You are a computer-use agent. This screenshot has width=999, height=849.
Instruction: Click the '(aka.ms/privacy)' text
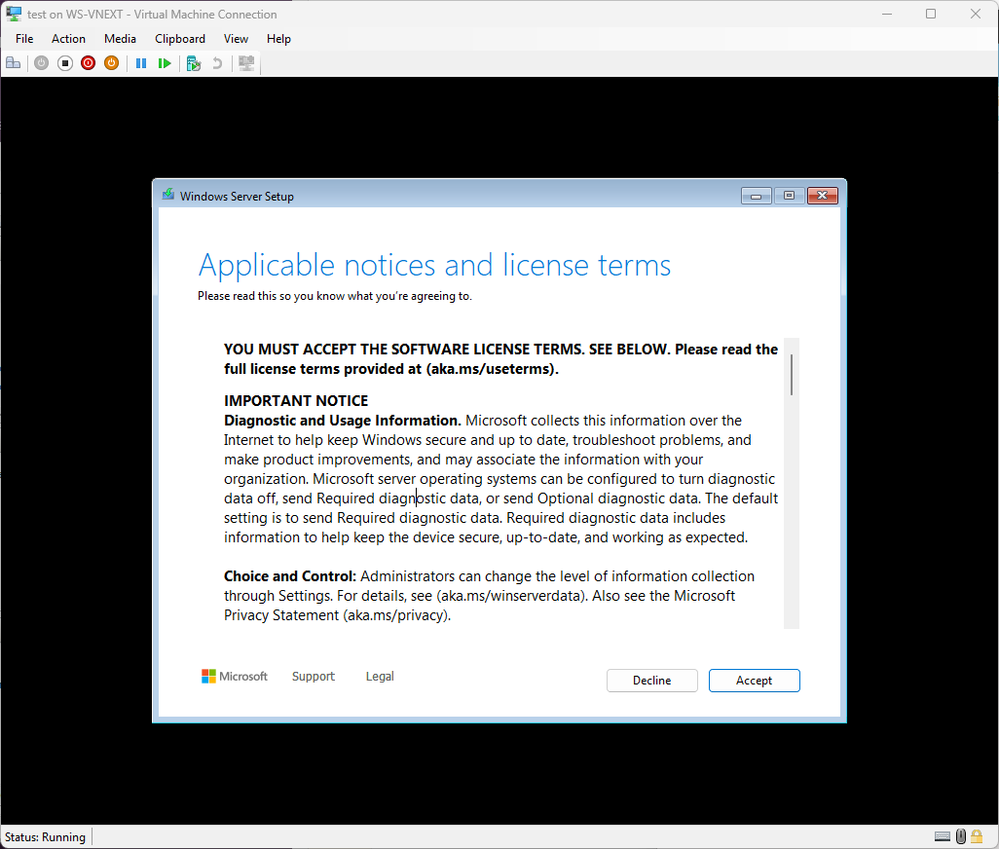click(397, 615)
